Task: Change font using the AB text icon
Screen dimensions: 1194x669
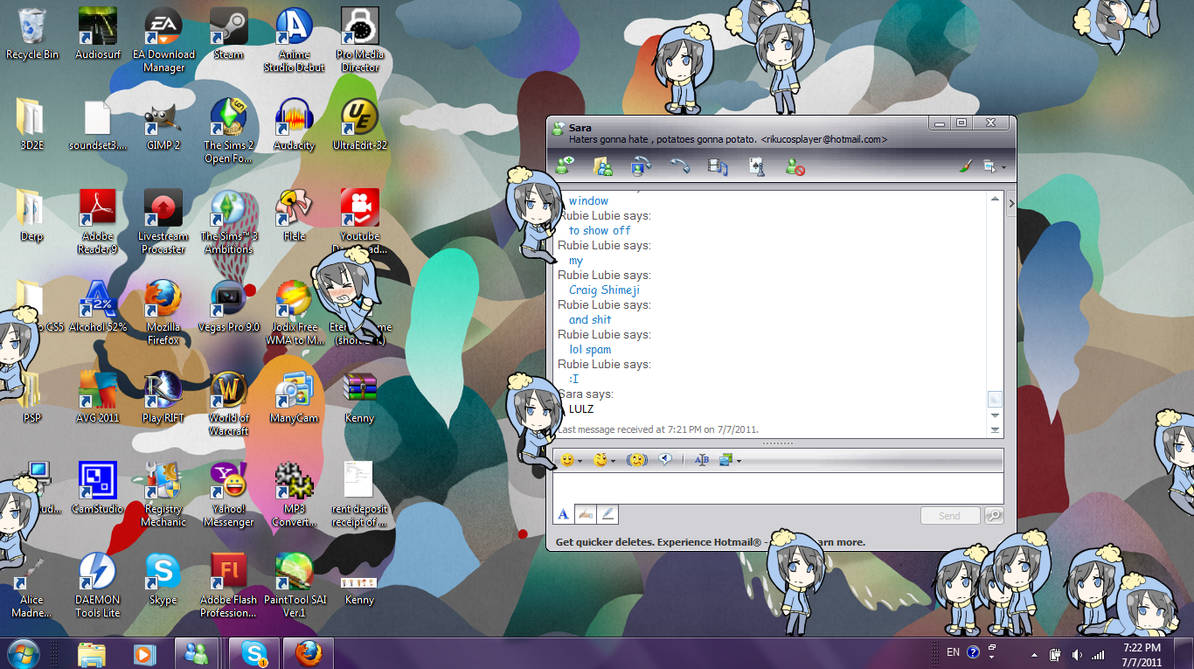Action: coord(701,460)
